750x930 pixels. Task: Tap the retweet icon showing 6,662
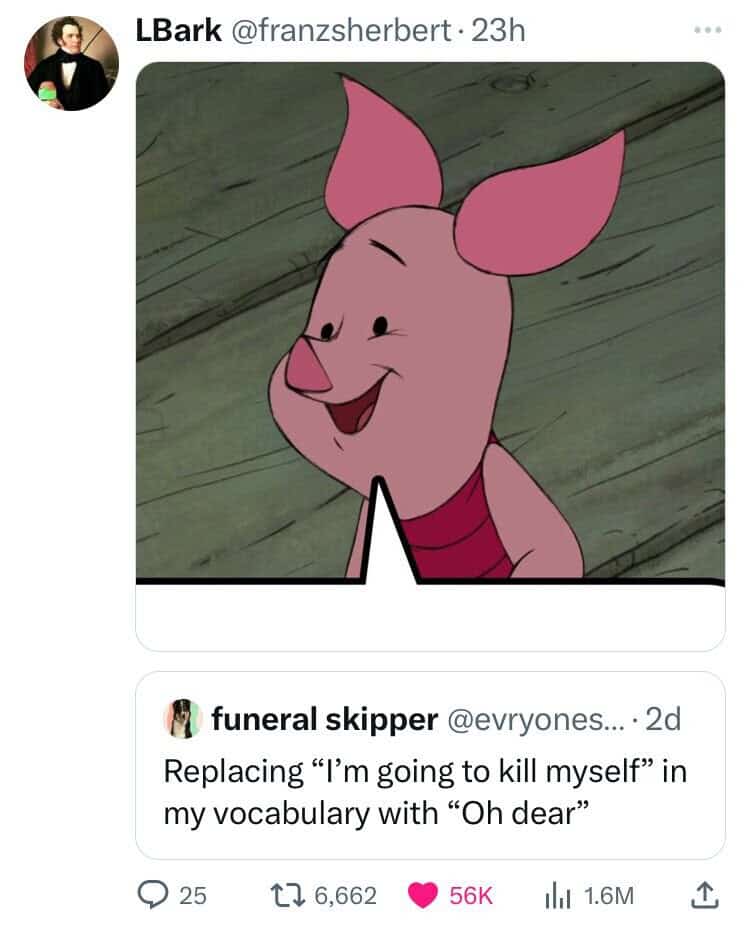tap(288, 895)
